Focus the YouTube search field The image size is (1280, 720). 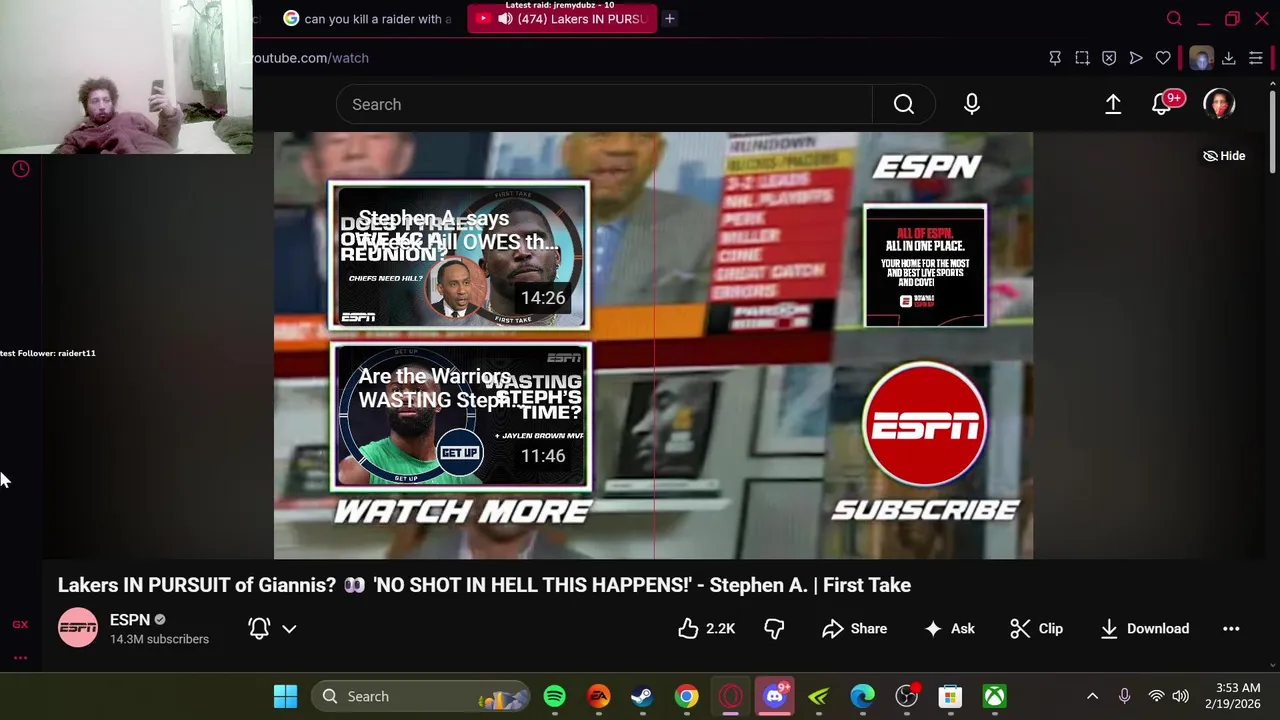pos(604,104)
